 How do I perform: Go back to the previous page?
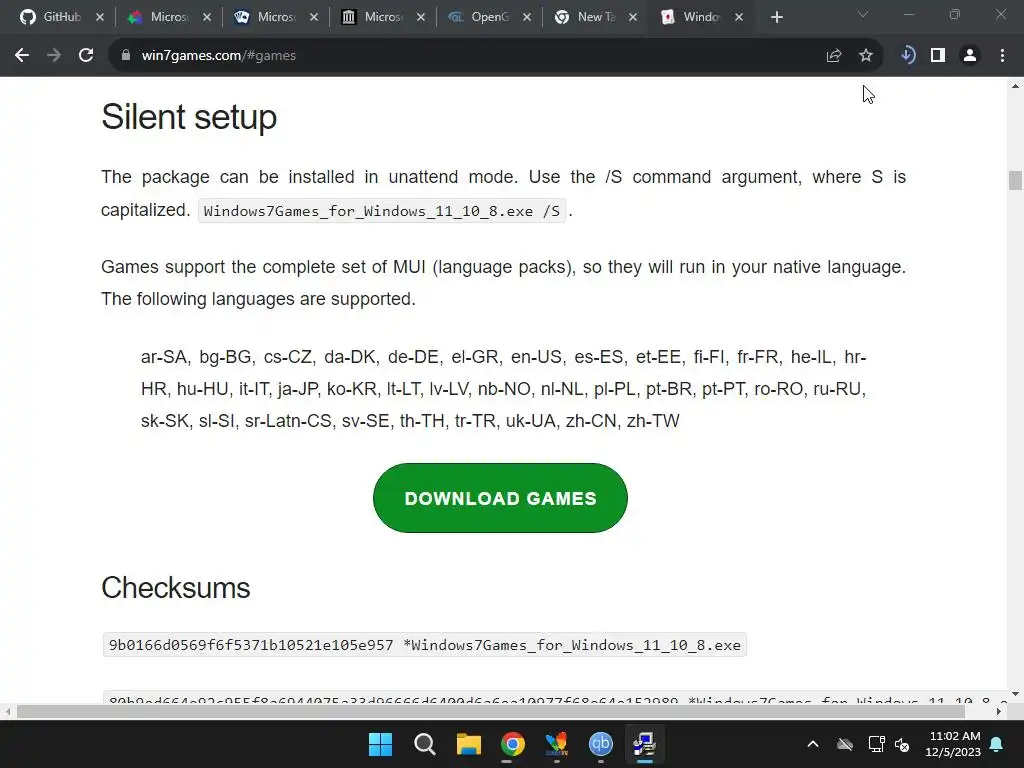tap(22, 56)
